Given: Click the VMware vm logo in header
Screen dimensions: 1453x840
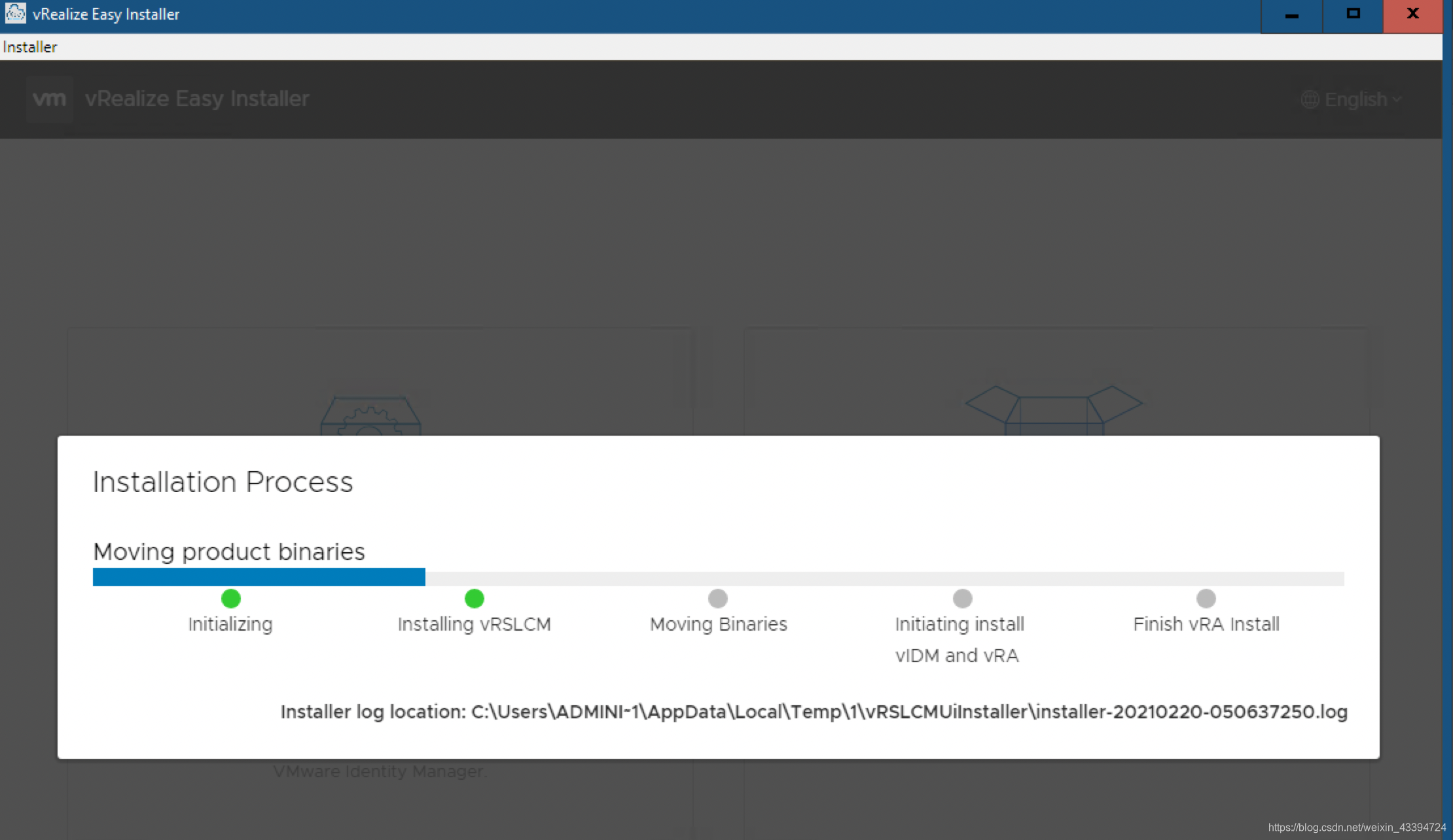Looking at the screenshot, I should [x=49, y=99].
